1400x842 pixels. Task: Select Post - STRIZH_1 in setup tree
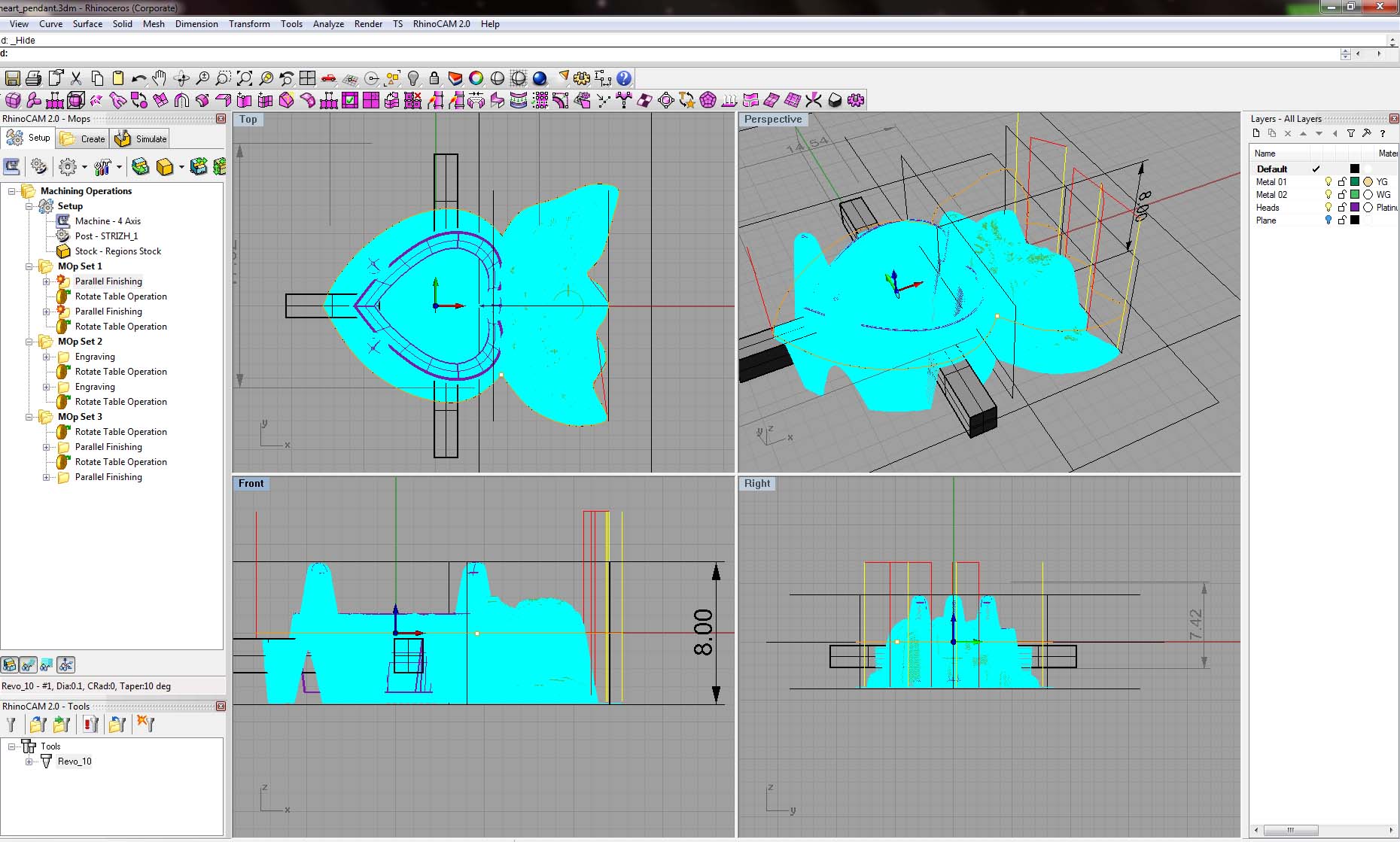coord(106,236)
